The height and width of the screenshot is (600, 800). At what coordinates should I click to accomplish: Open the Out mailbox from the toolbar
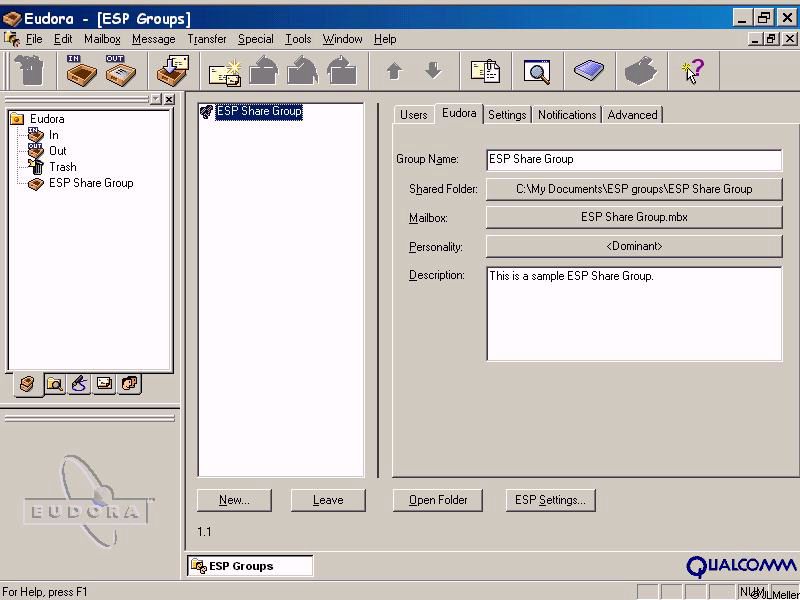tap(121, 70)
